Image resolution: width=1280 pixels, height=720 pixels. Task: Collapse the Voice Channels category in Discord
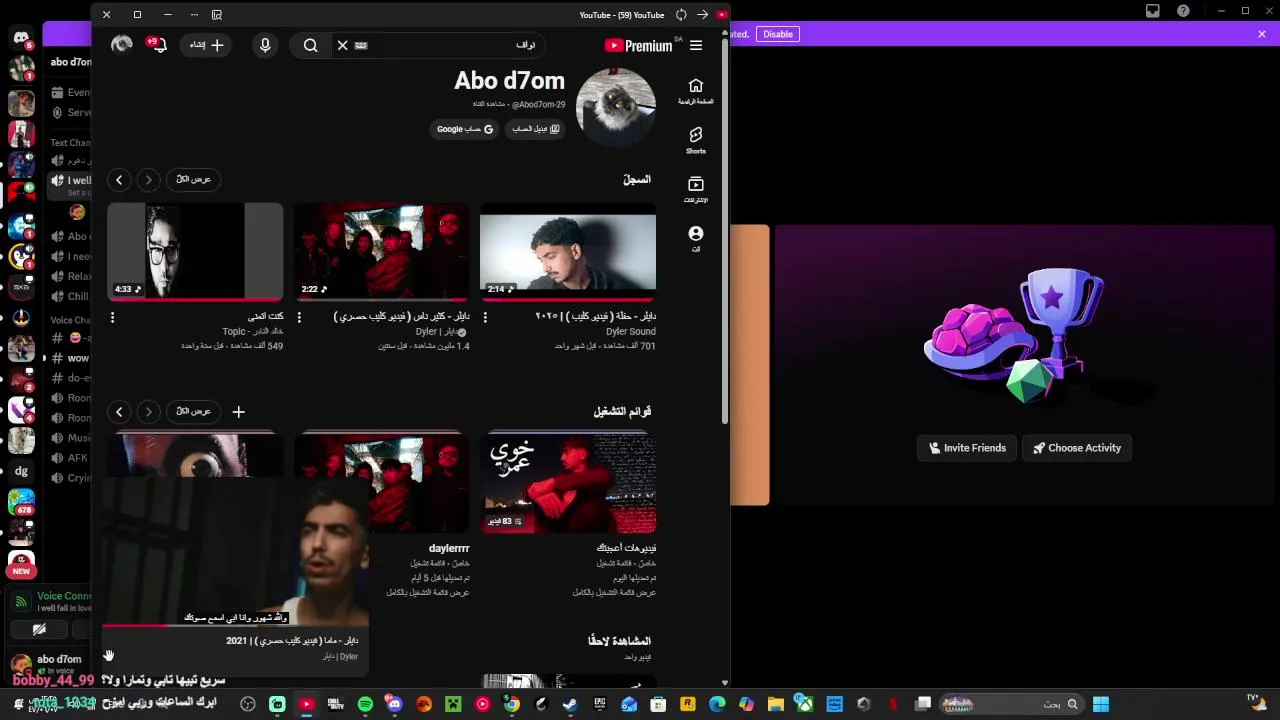coord(70,321)
